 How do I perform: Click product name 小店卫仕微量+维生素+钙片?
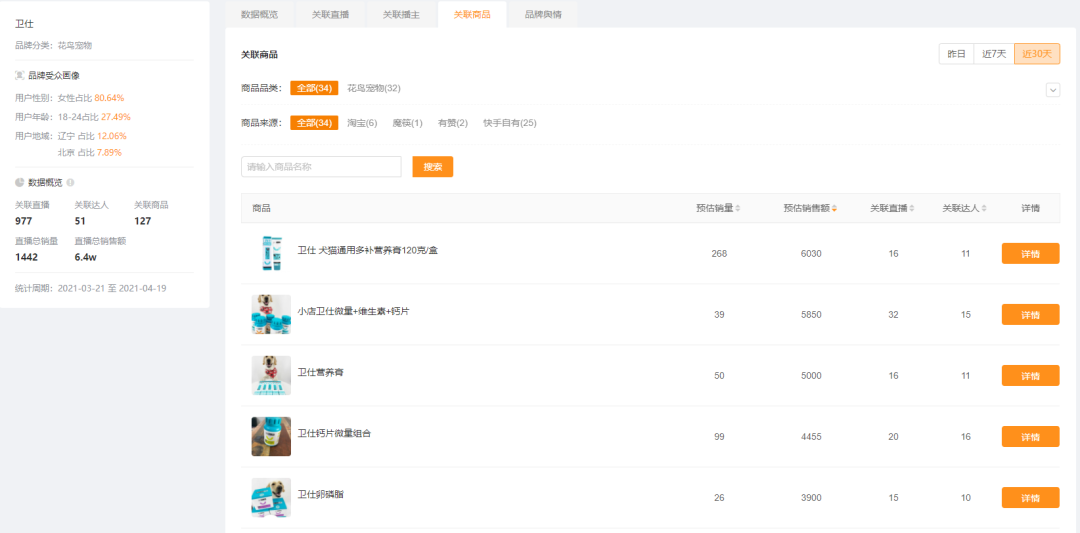click(x=353, y=312)
